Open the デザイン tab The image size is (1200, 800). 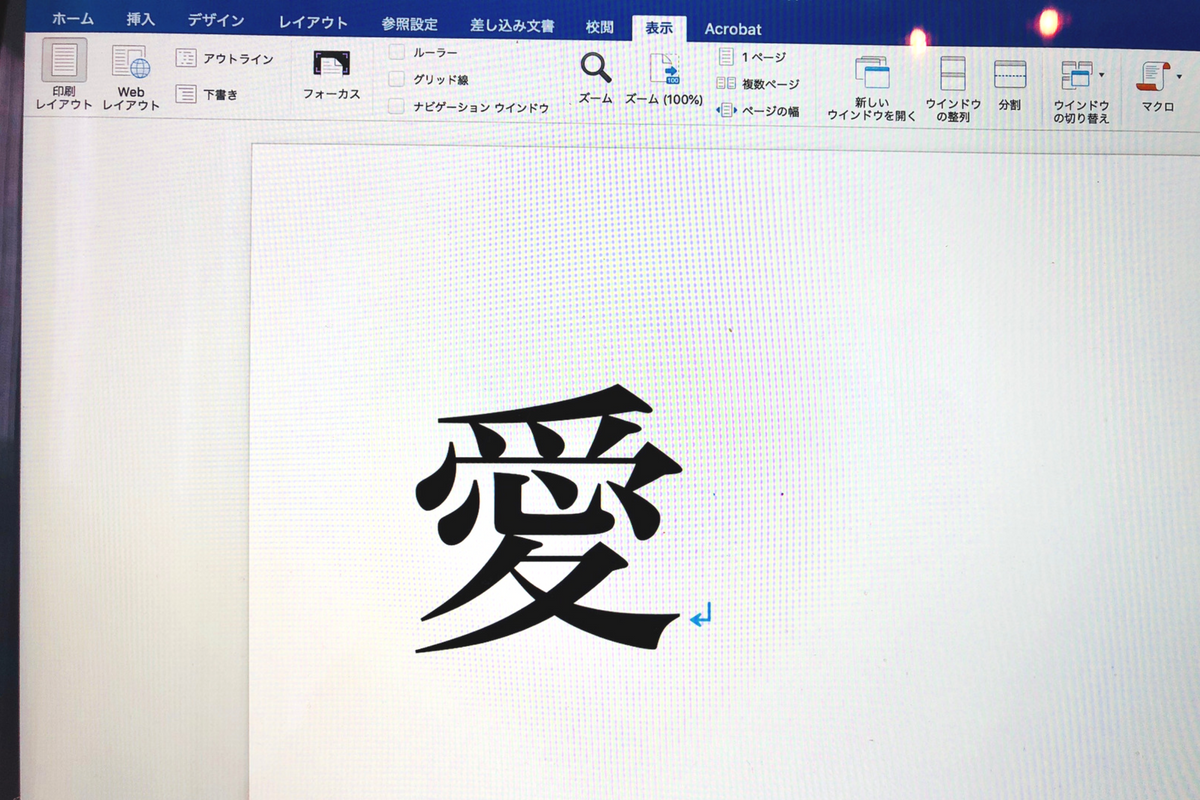[x=216, y=21]
